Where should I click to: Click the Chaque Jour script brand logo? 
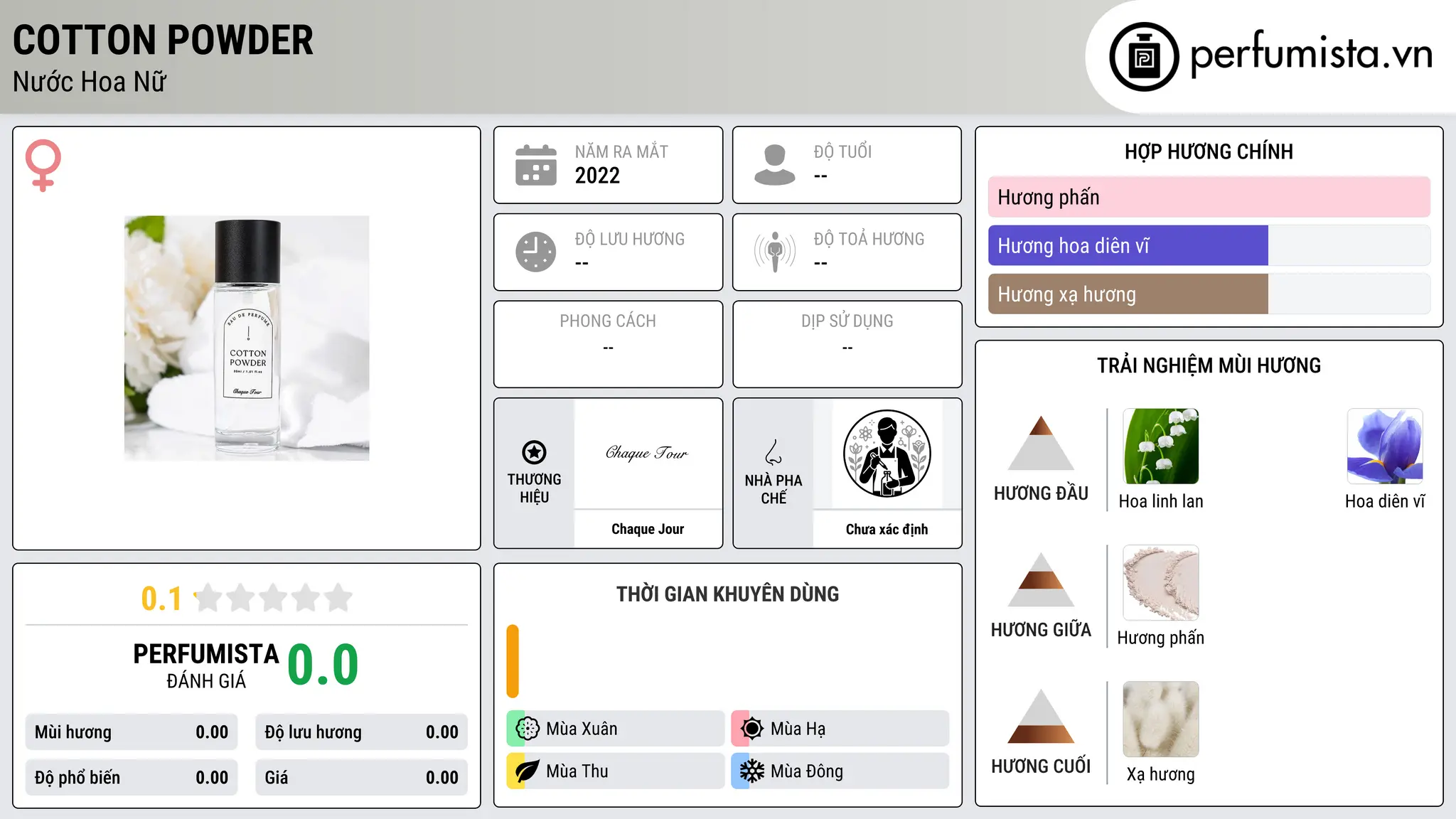pyautogui.click(x=648, y=453)
